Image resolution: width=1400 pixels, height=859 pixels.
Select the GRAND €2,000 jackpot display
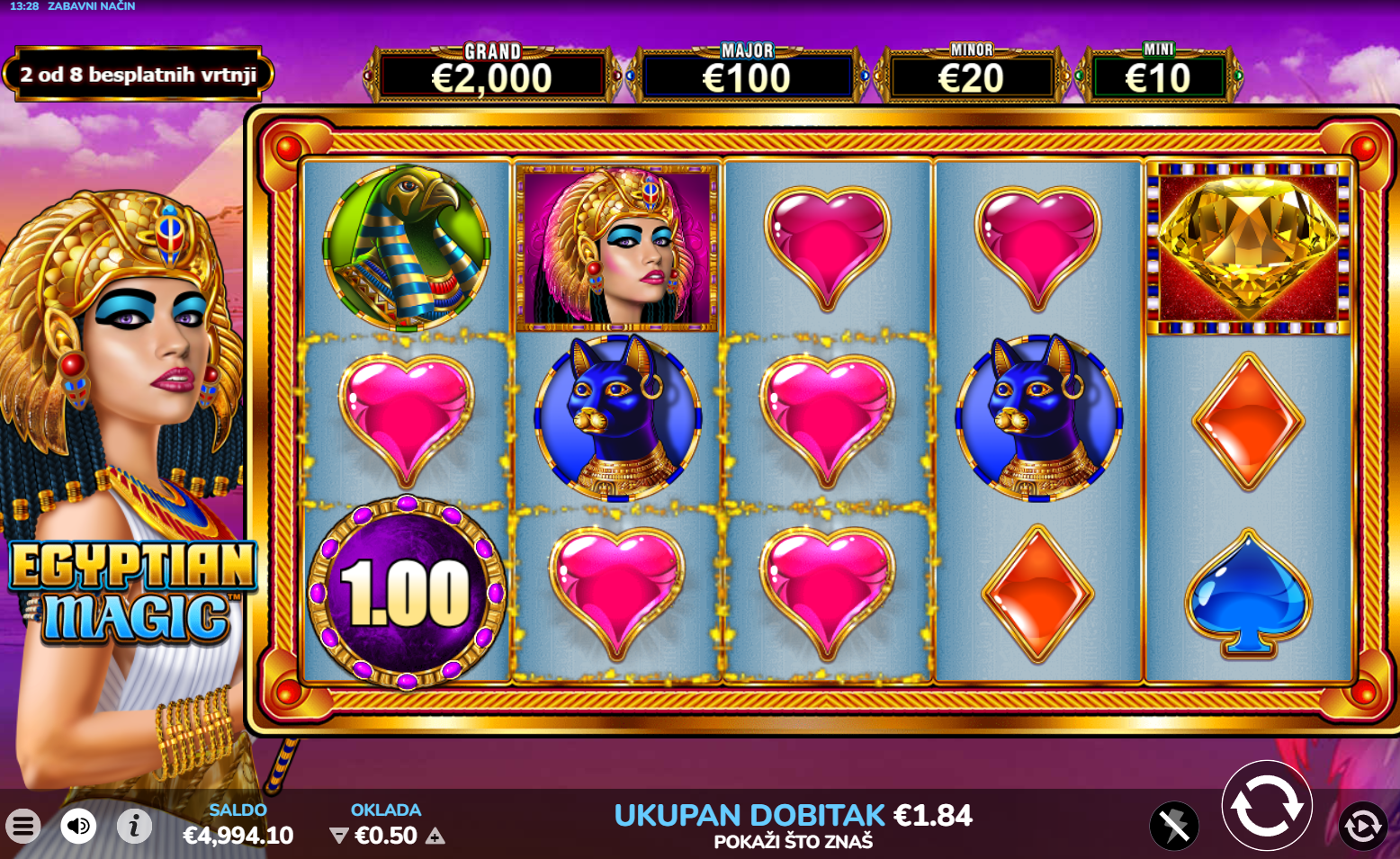[x=492, y=73]
